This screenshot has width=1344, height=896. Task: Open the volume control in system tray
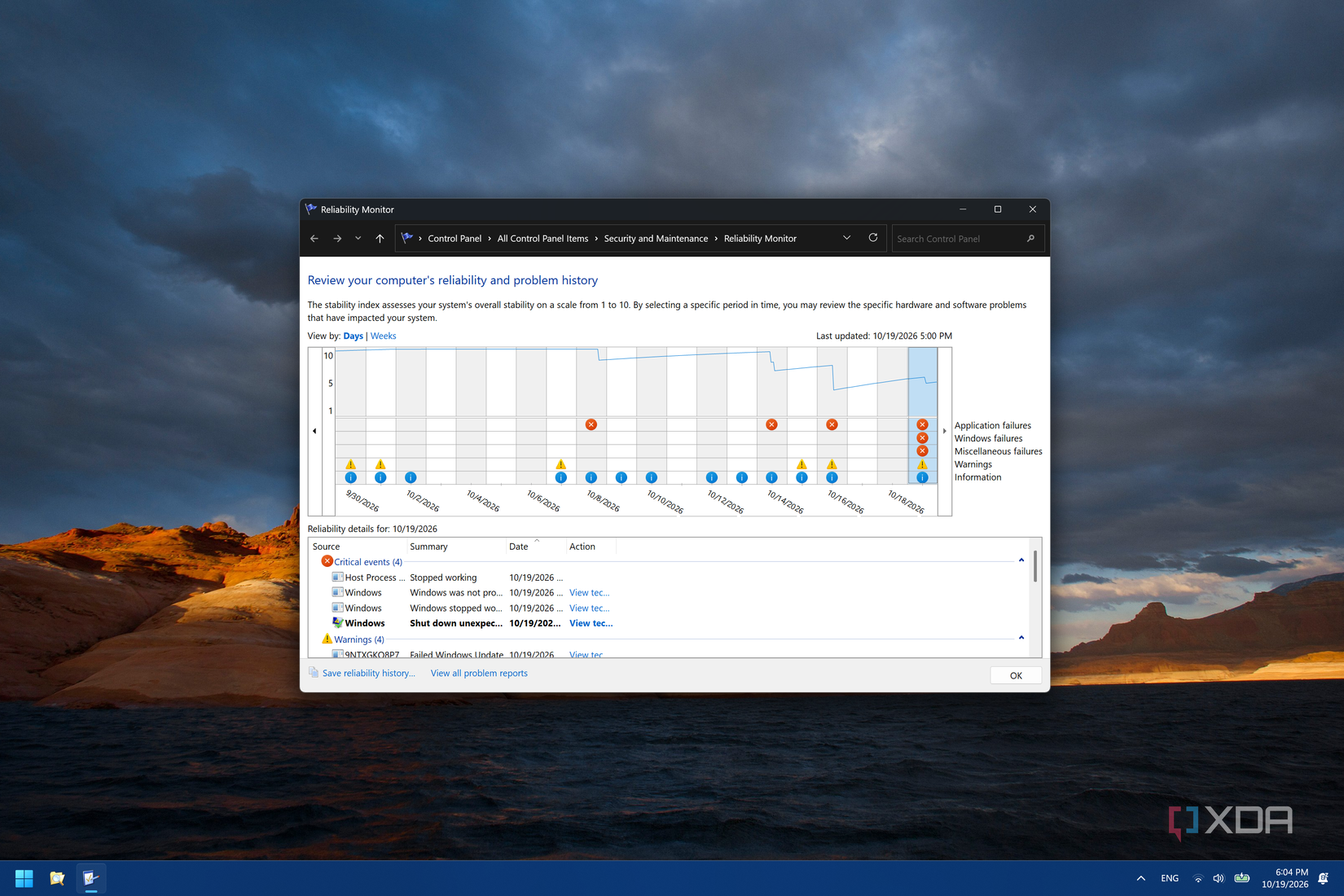1218,878
